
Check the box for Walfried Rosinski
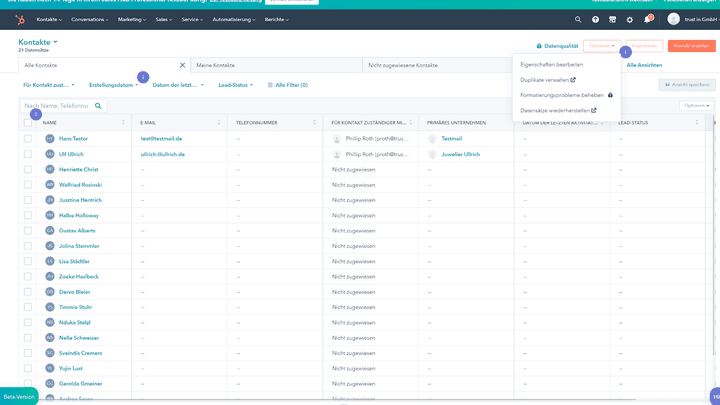coord(28,185)
